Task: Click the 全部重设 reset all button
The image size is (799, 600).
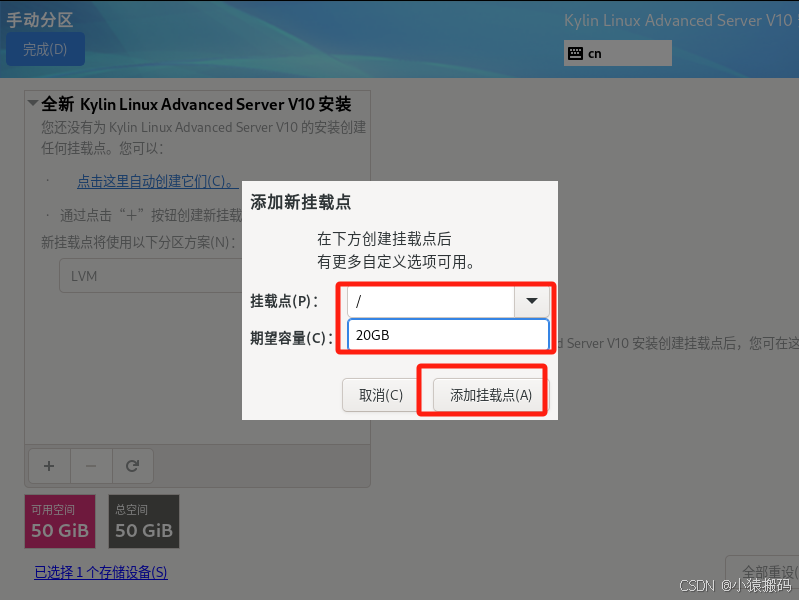Action: [x=763, y=572]
